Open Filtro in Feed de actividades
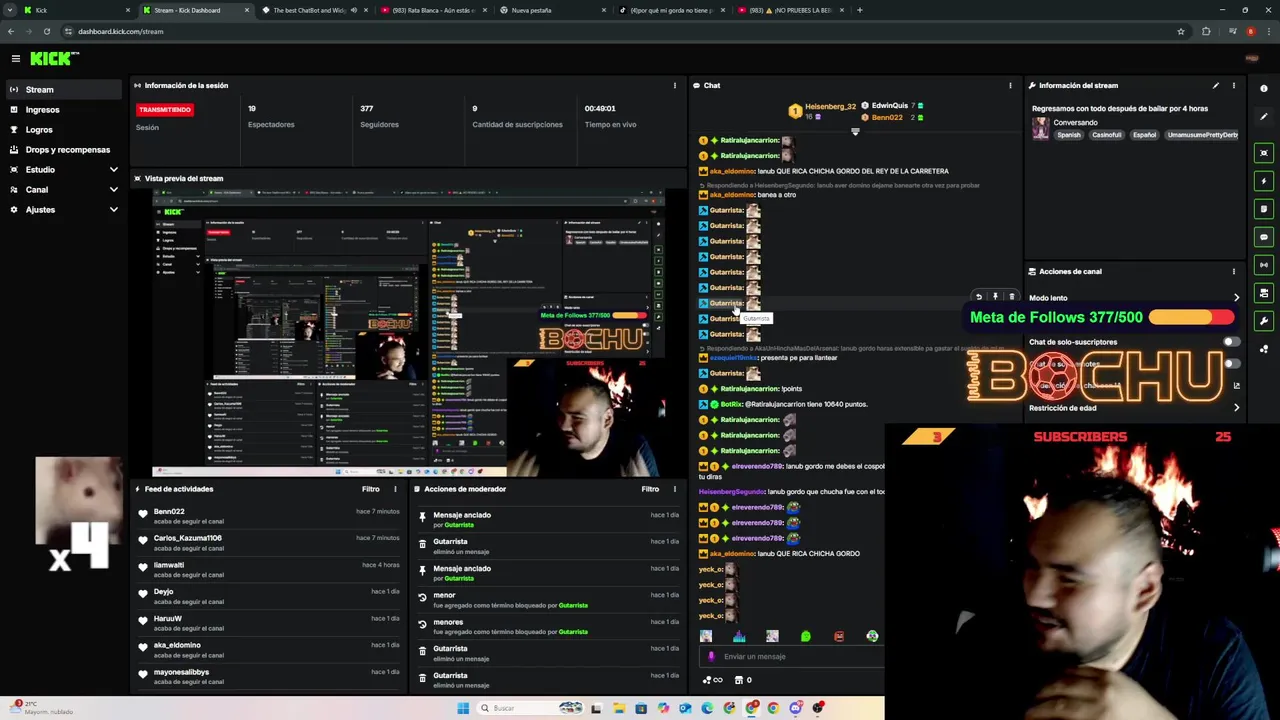This screenshot has height=720, width=1280. (x=371, y=489)
